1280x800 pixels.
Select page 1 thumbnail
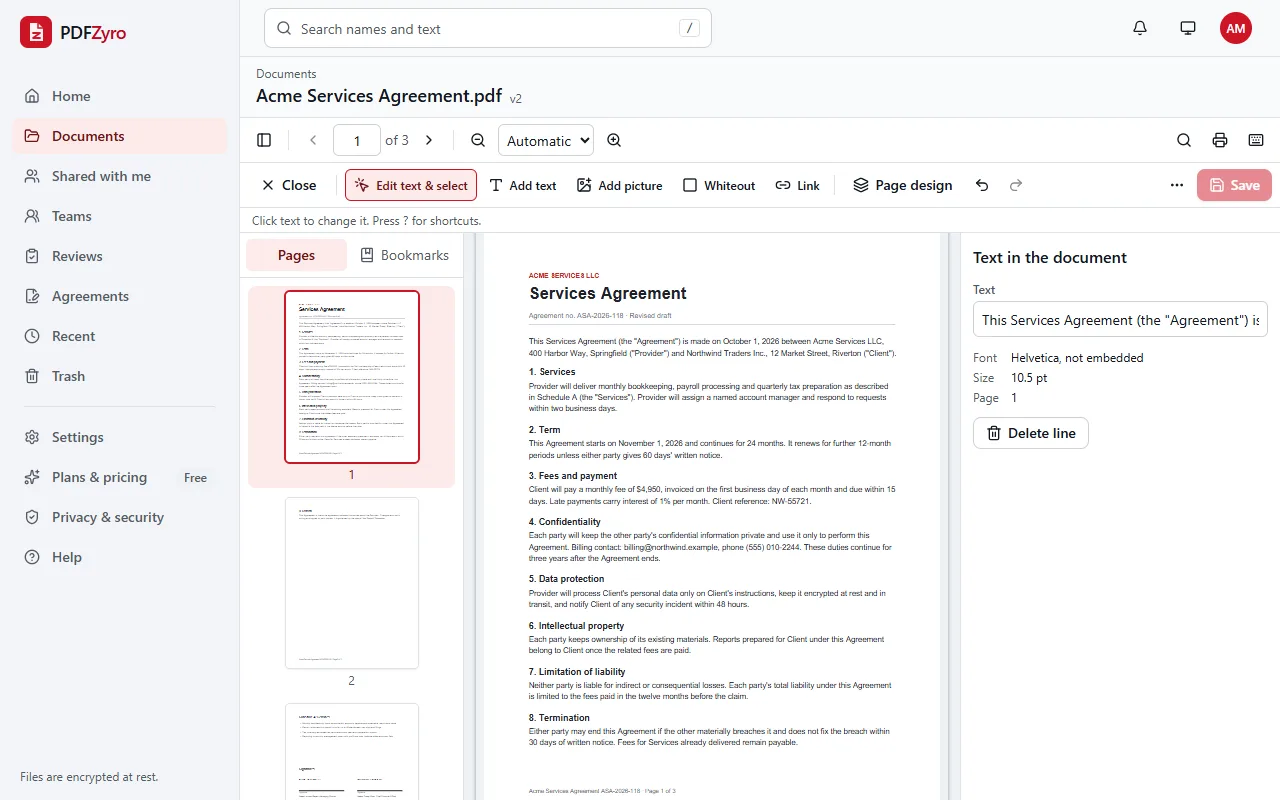pyautogui.click(x=352, y=377)
